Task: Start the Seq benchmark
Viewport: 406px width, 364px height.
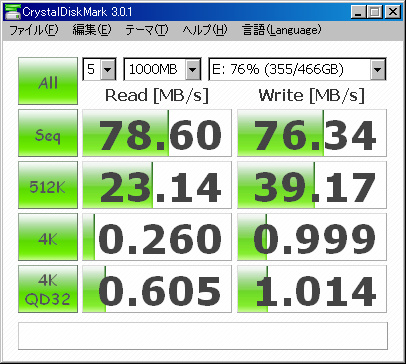Action: [48, 133]
